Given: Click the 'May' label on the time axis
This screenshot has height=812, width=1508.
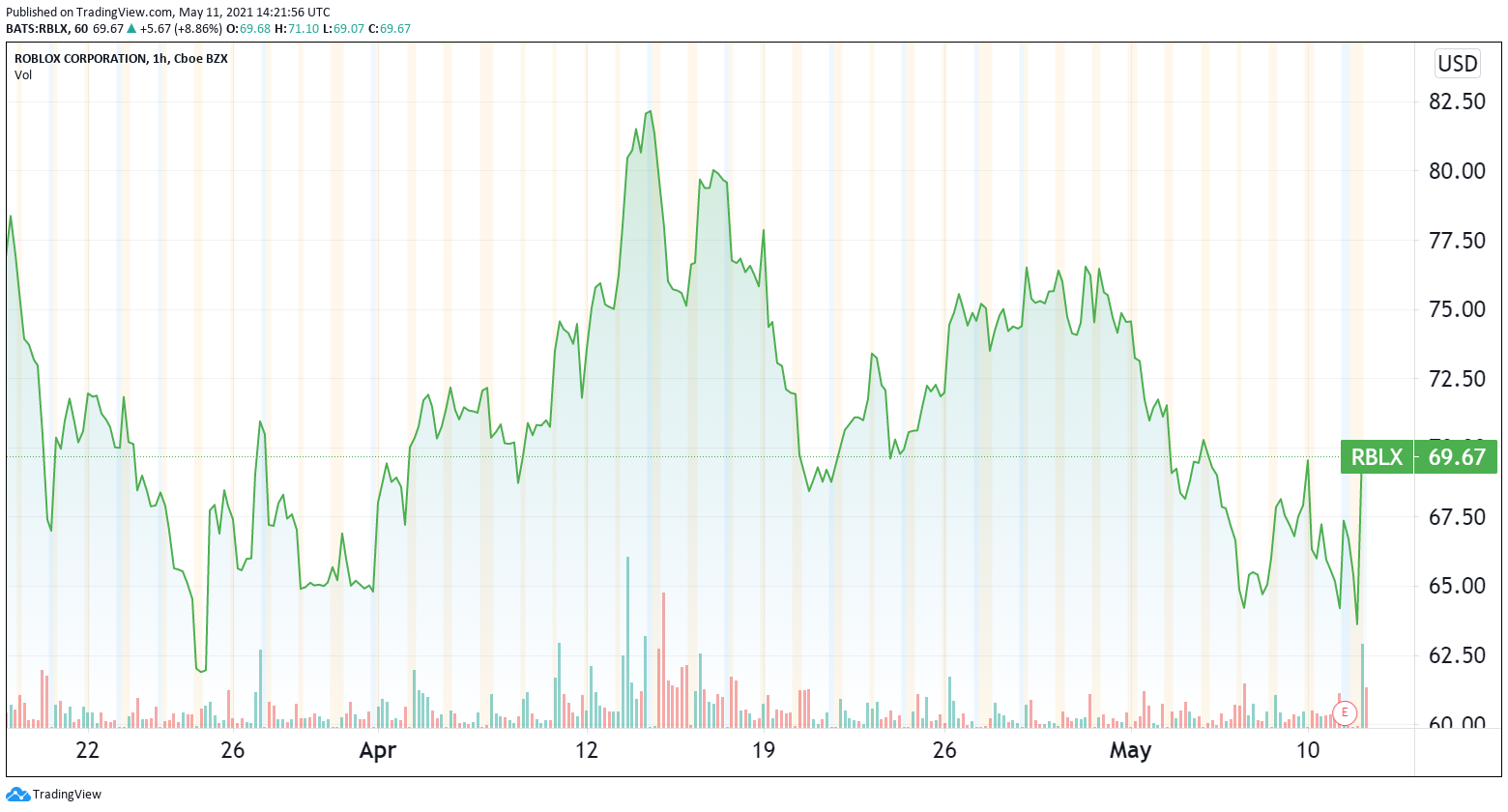Looking at the screenshot, I should (x=1130, y=750).
